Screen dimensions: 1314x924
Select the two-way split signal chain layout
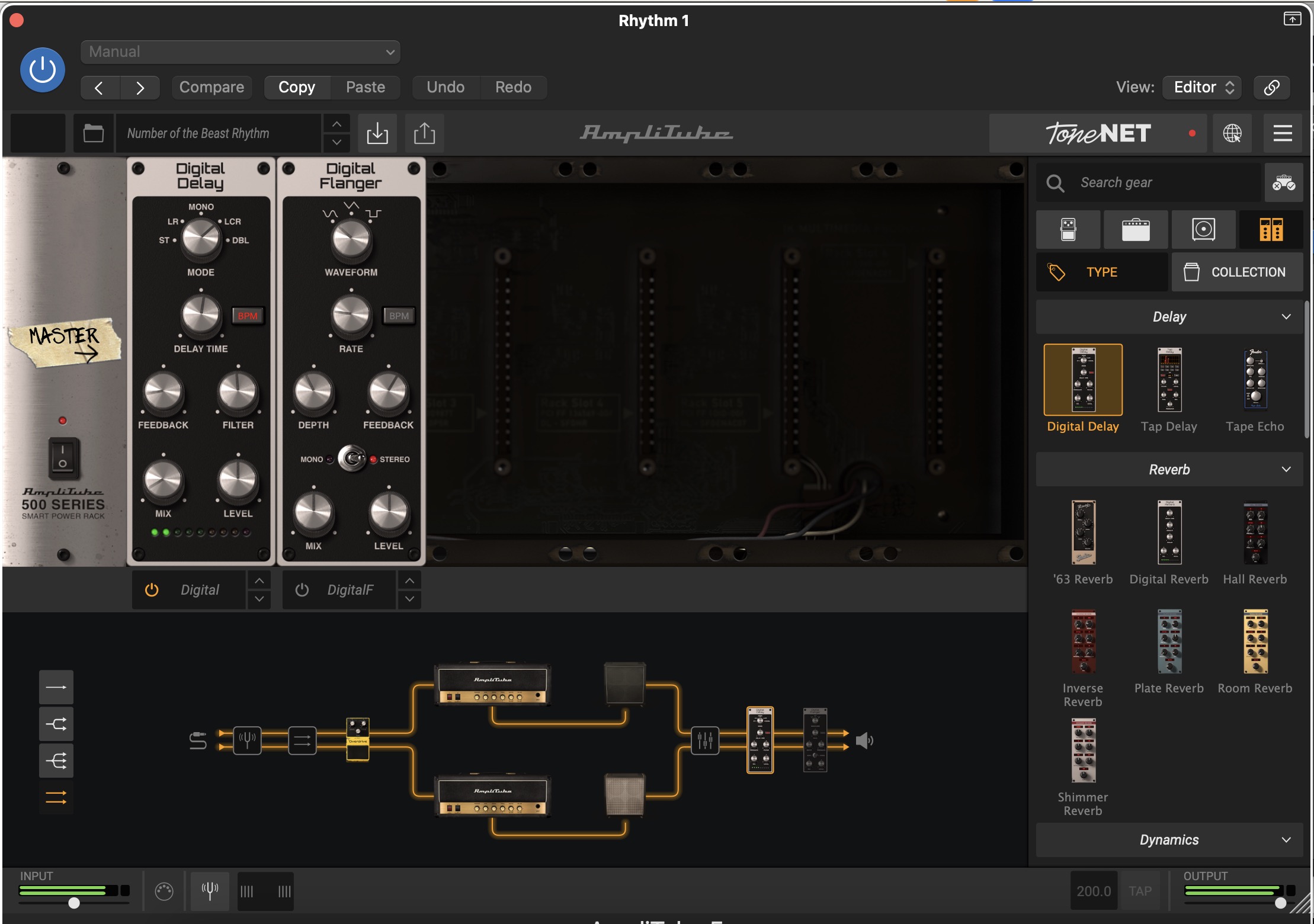click(56, 724)
